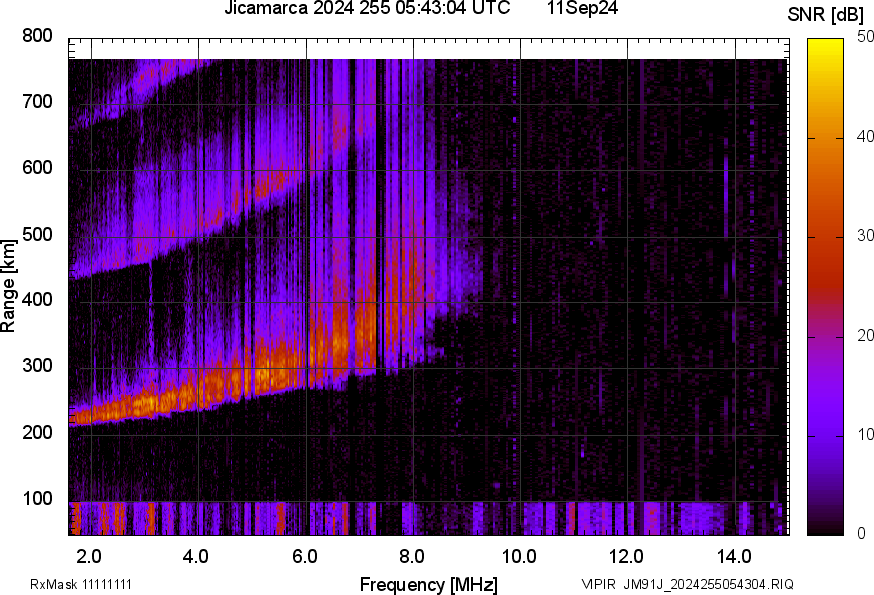Screen dimensions: 874x595
Task: Click the 500 range tick label
Action: click(37, 235)
